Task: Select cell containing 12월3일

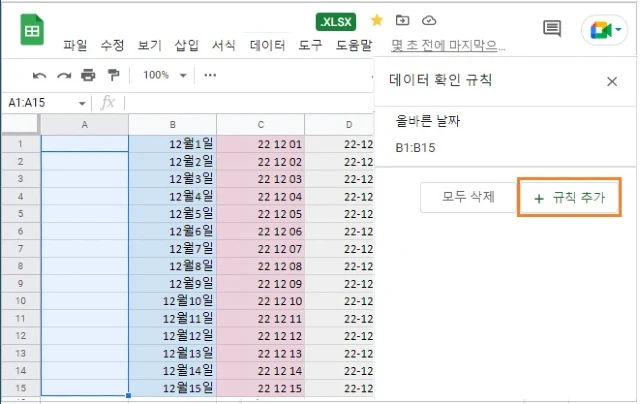Action: coord(173,179)
